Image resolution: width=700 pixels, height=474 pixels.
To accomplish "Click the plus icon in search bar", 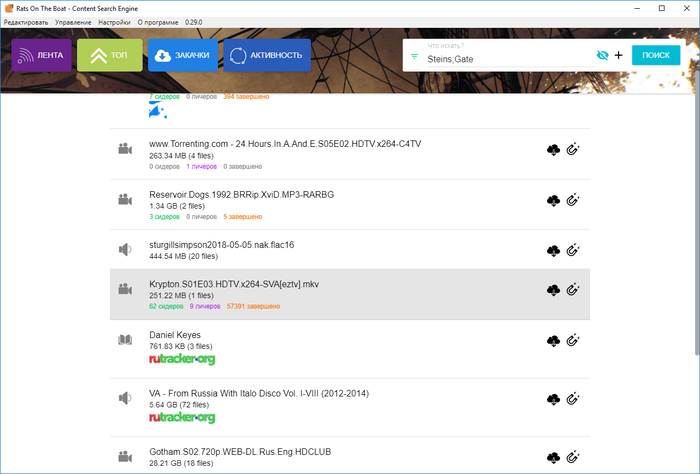I will click(618, 56).
